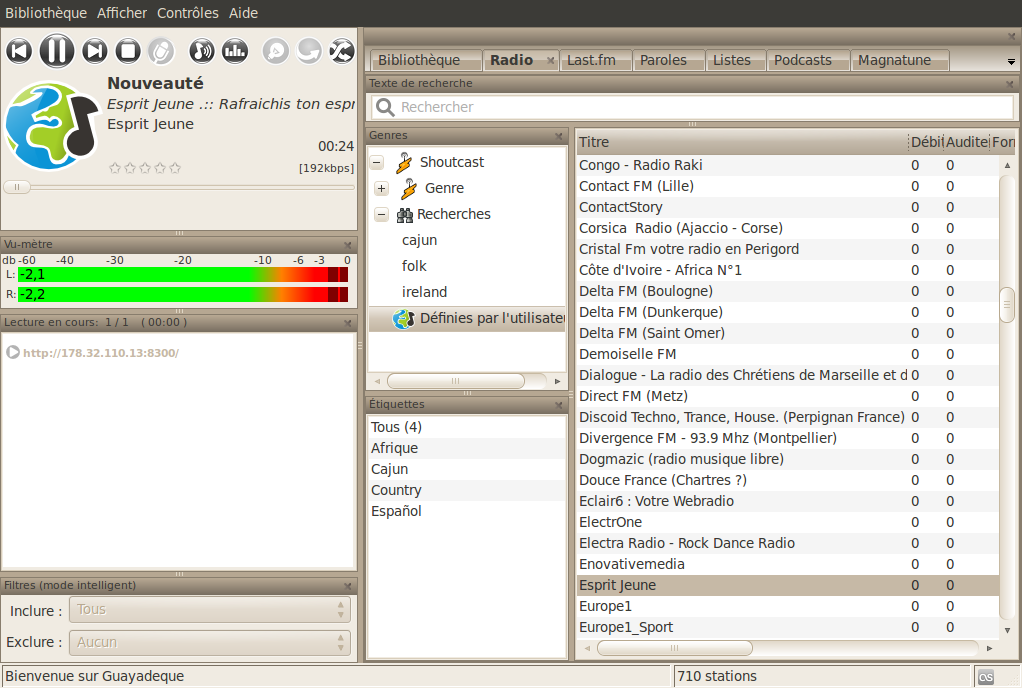Toggle shuffle playback mode
Image resolution: width=1022 pixels, height=688 pixels.
point(341,51)
